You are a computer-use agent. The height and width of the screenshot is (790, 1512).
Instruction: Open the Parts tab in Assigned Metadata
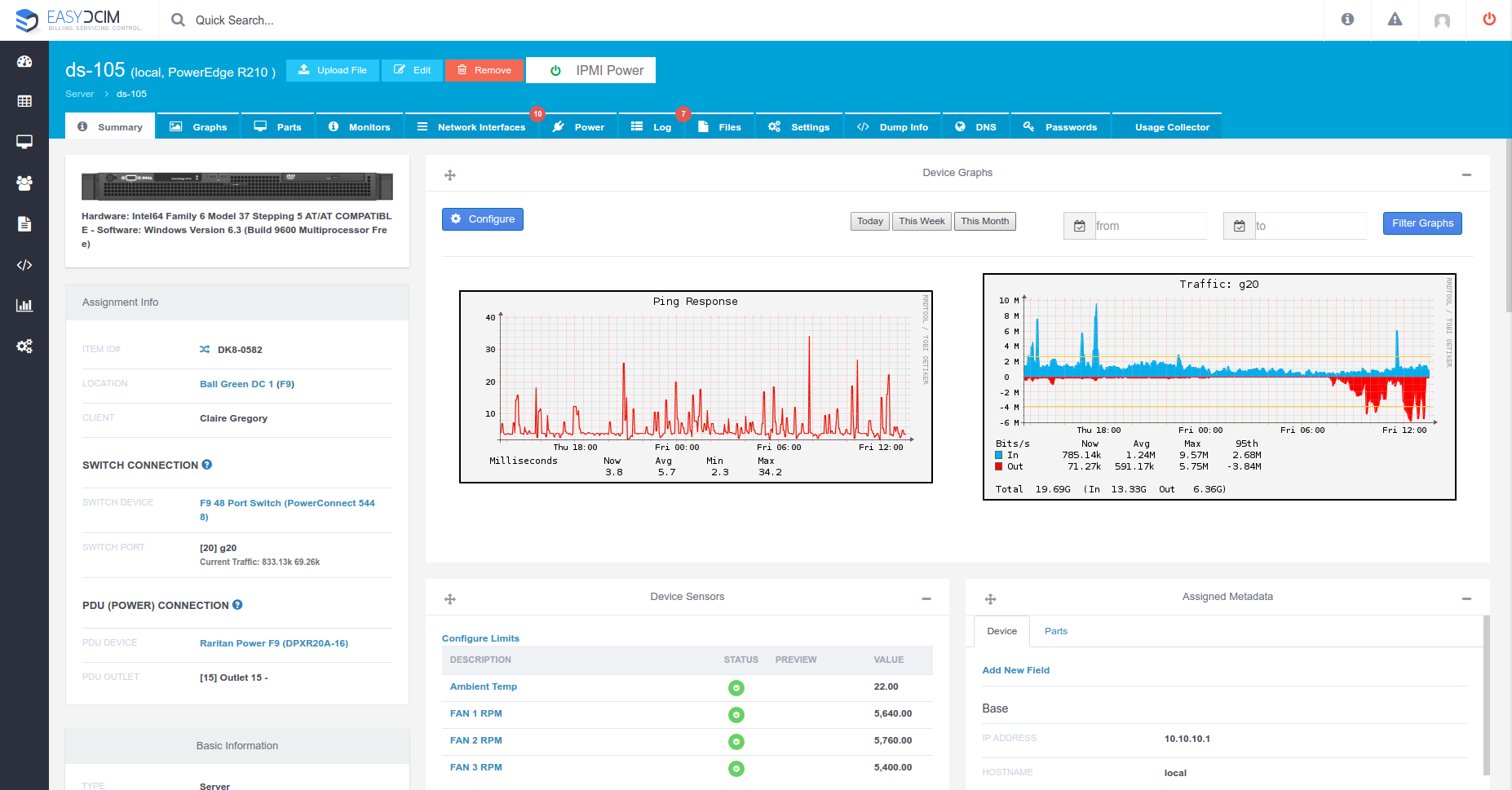click(x=1055, y=631)
